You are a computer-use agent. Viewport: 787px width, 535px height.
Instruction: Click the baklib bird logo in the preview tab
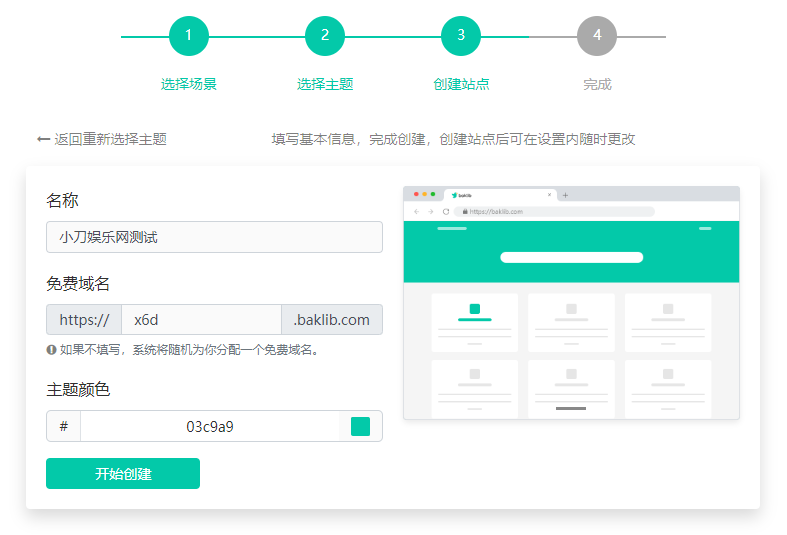tap(454, 195)
